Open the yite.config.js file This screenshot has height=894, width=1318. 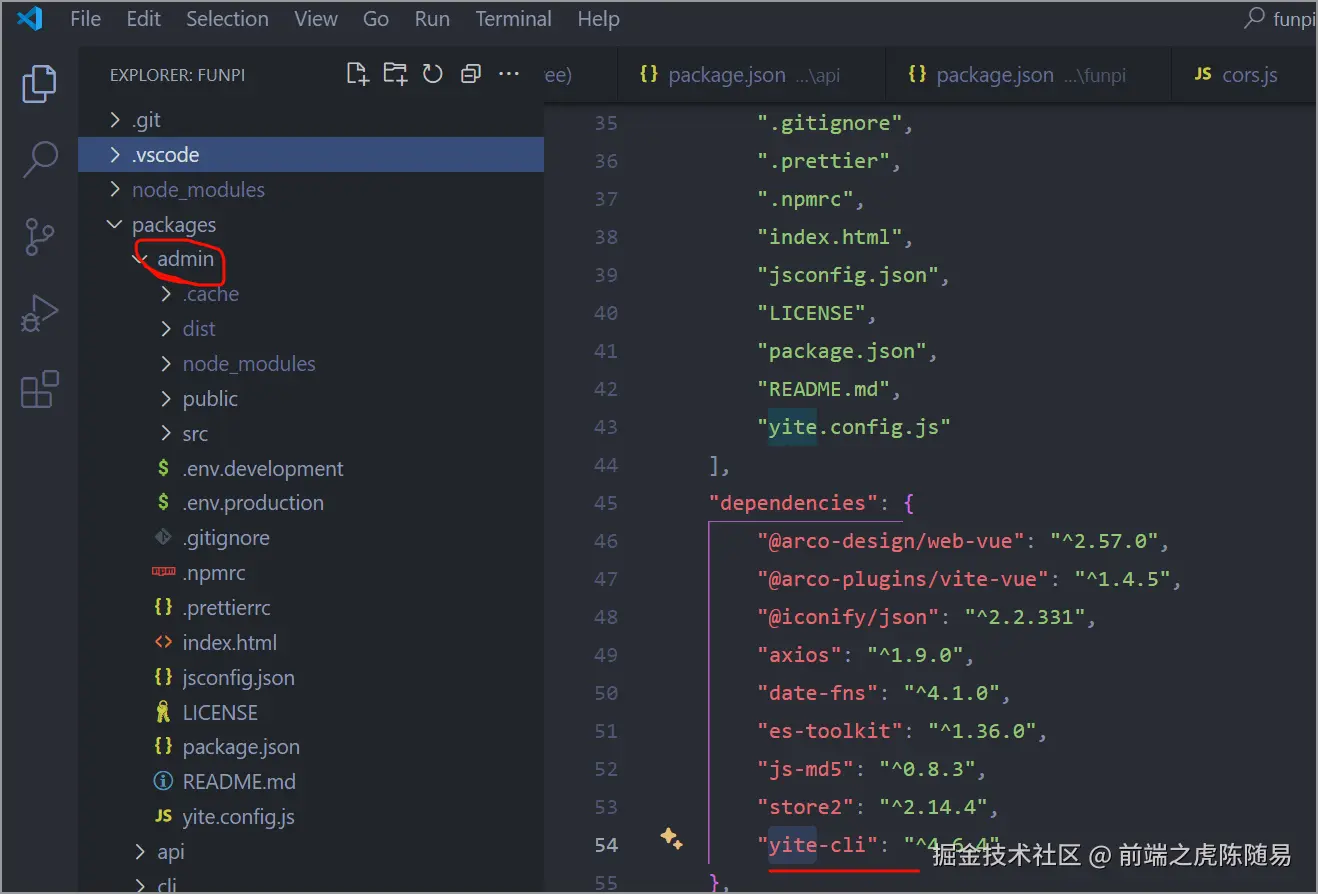pos(238,817)
